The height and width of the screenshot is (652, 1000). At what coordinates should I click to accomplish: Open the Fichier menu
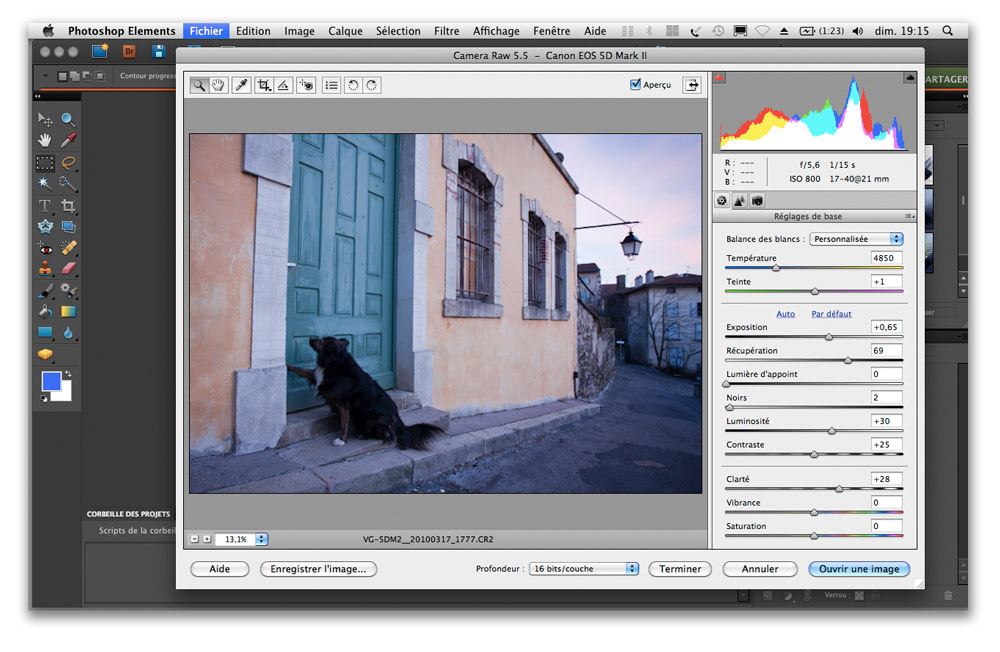206,31
